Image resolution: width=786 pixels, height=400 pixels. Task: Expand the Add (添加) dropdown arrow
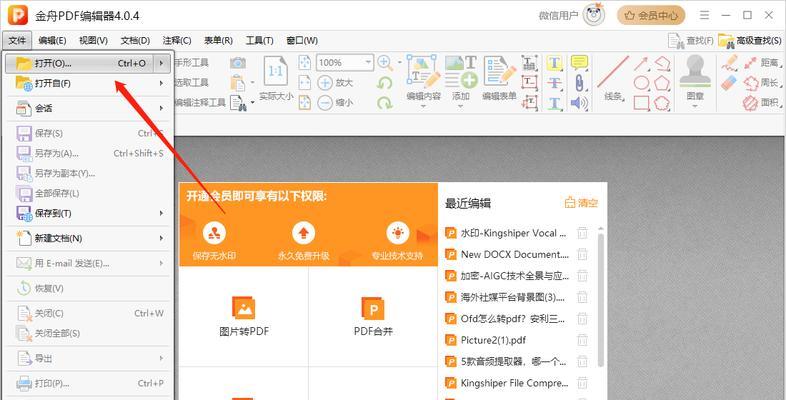pos(461,106)
